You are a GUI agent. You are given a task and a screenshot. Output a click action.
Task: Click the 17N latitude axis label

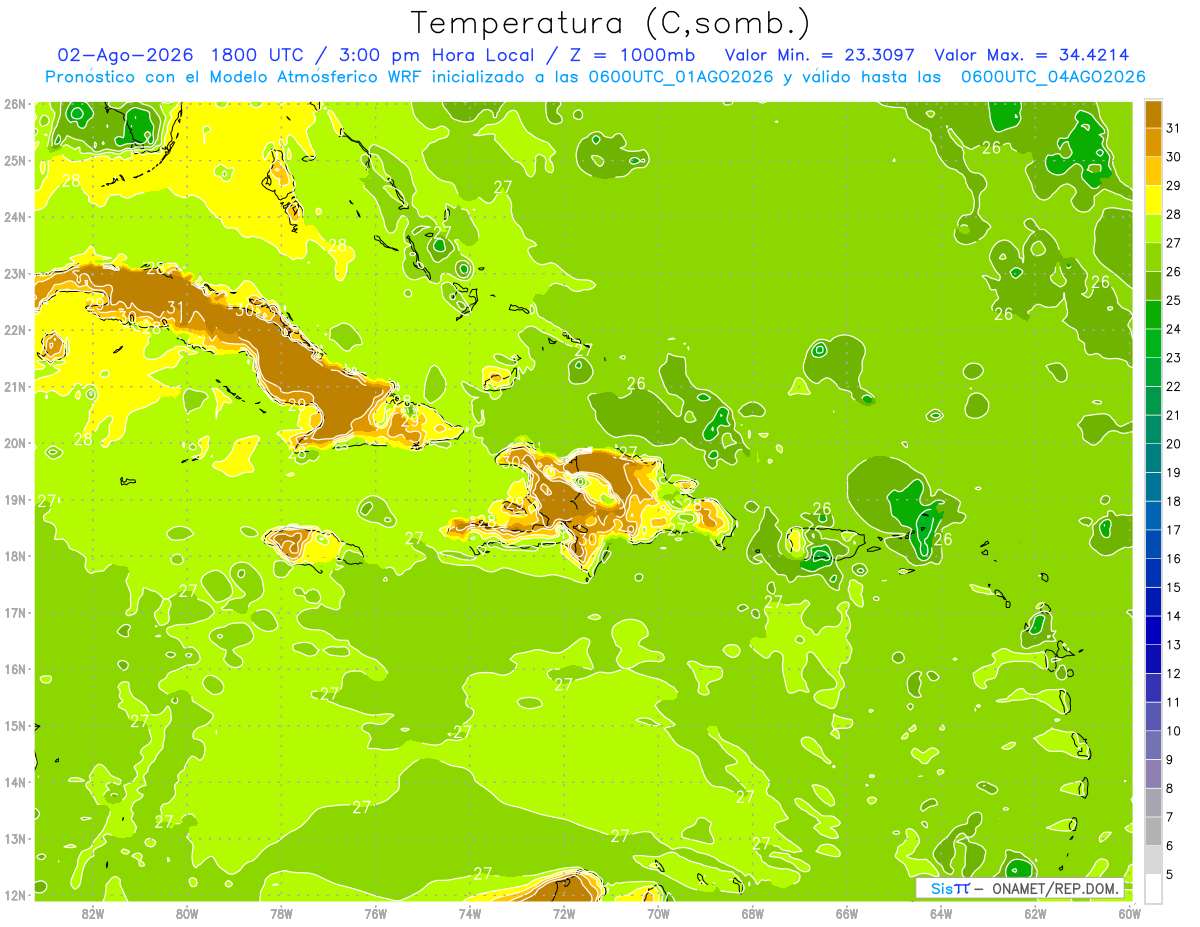coord(14,613)
